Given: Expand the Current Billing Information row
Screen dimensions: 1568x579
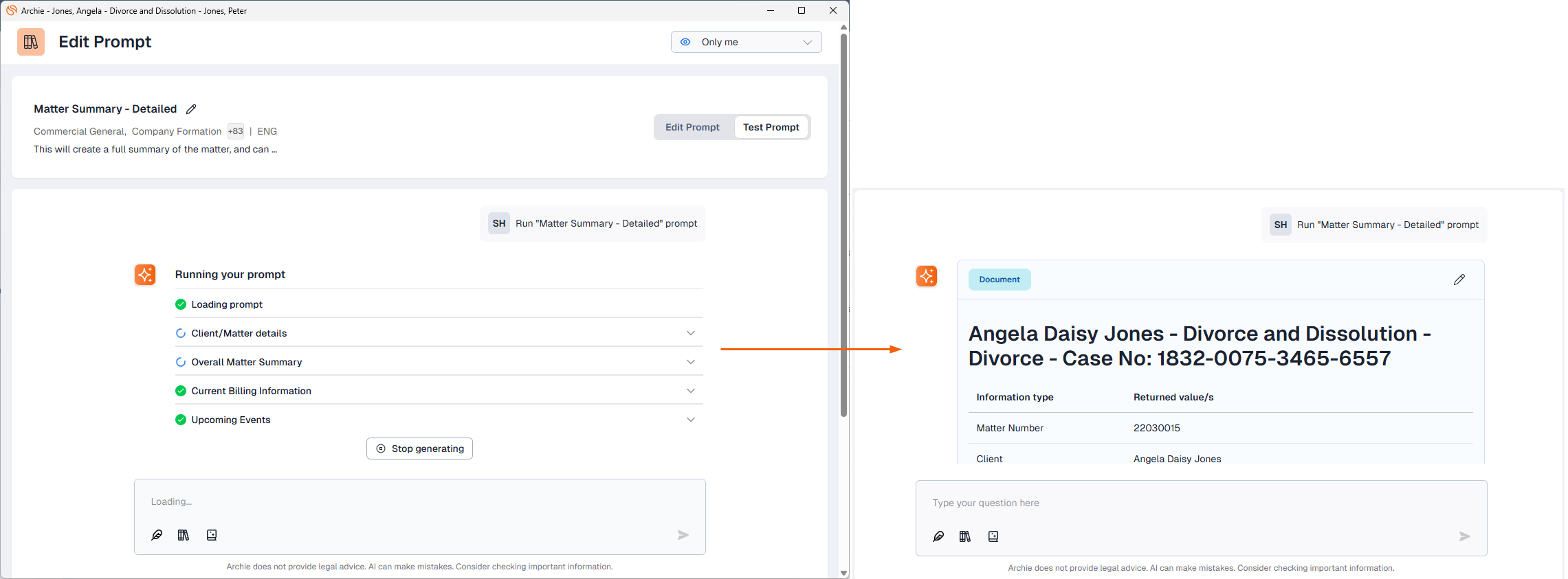Looking at the screenshot, I should [x=690, y=391].
